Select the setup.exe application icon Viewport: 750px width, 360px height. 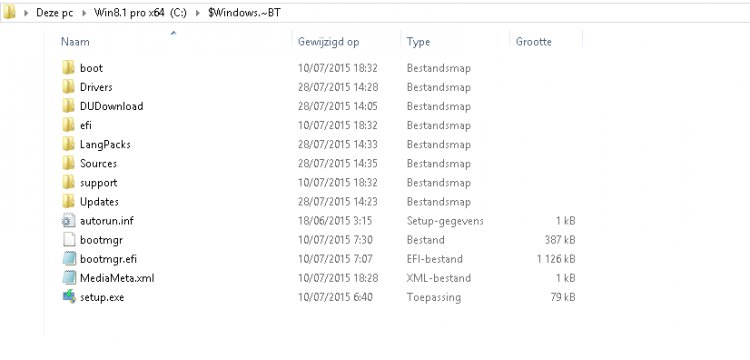point(69,297)
